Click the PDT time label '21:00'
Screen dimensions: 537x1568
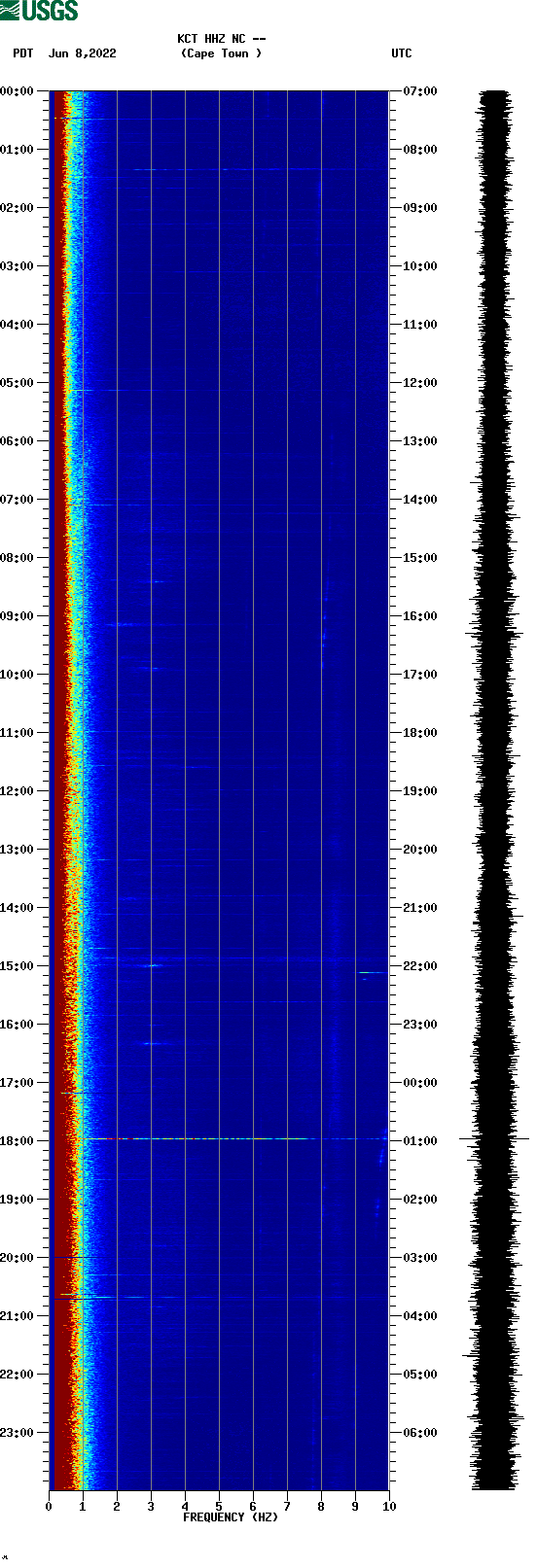coord(17,1316)
